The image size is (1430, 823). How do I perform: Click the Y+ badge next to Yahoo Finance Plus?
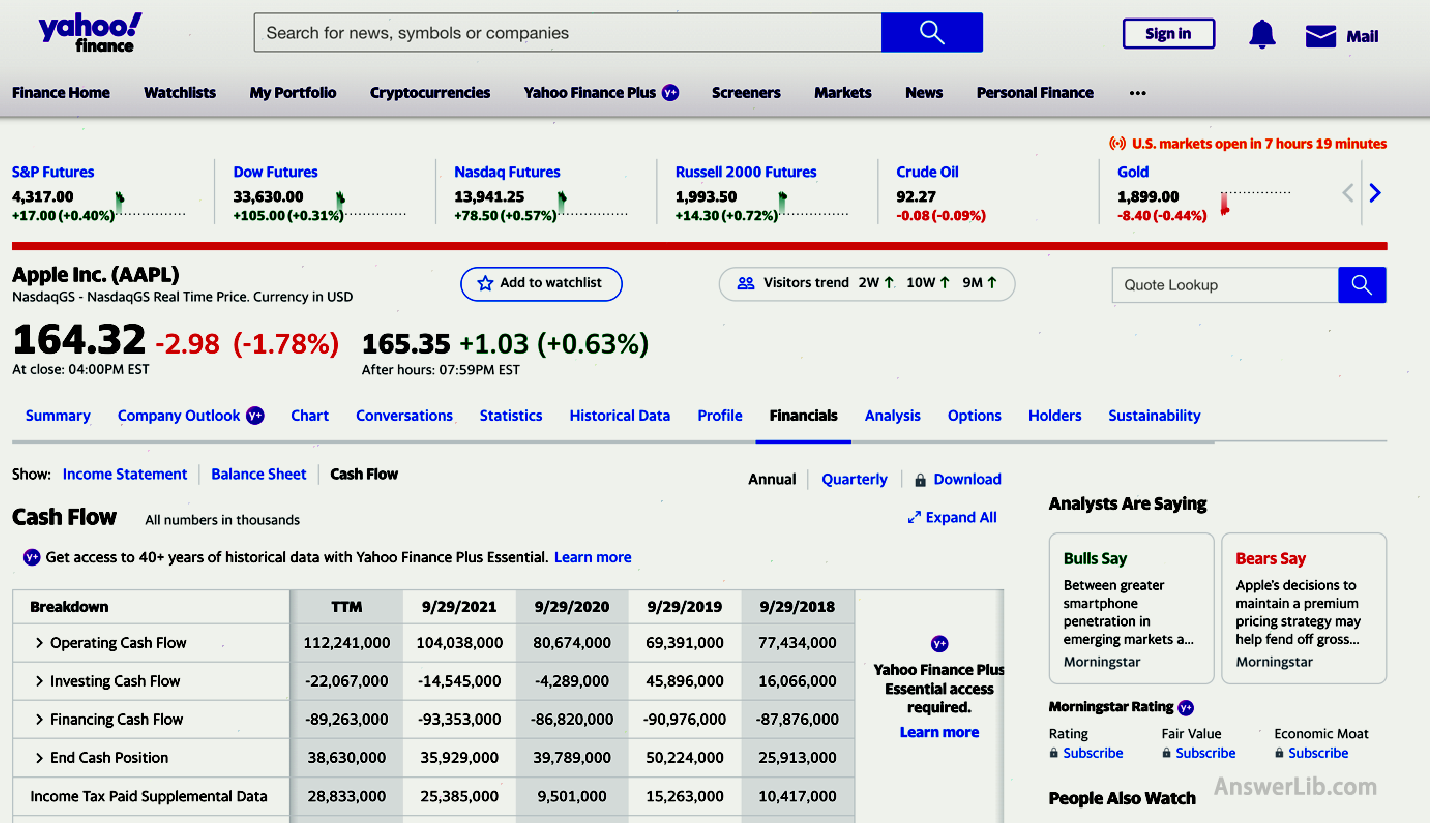pos(671,93)
